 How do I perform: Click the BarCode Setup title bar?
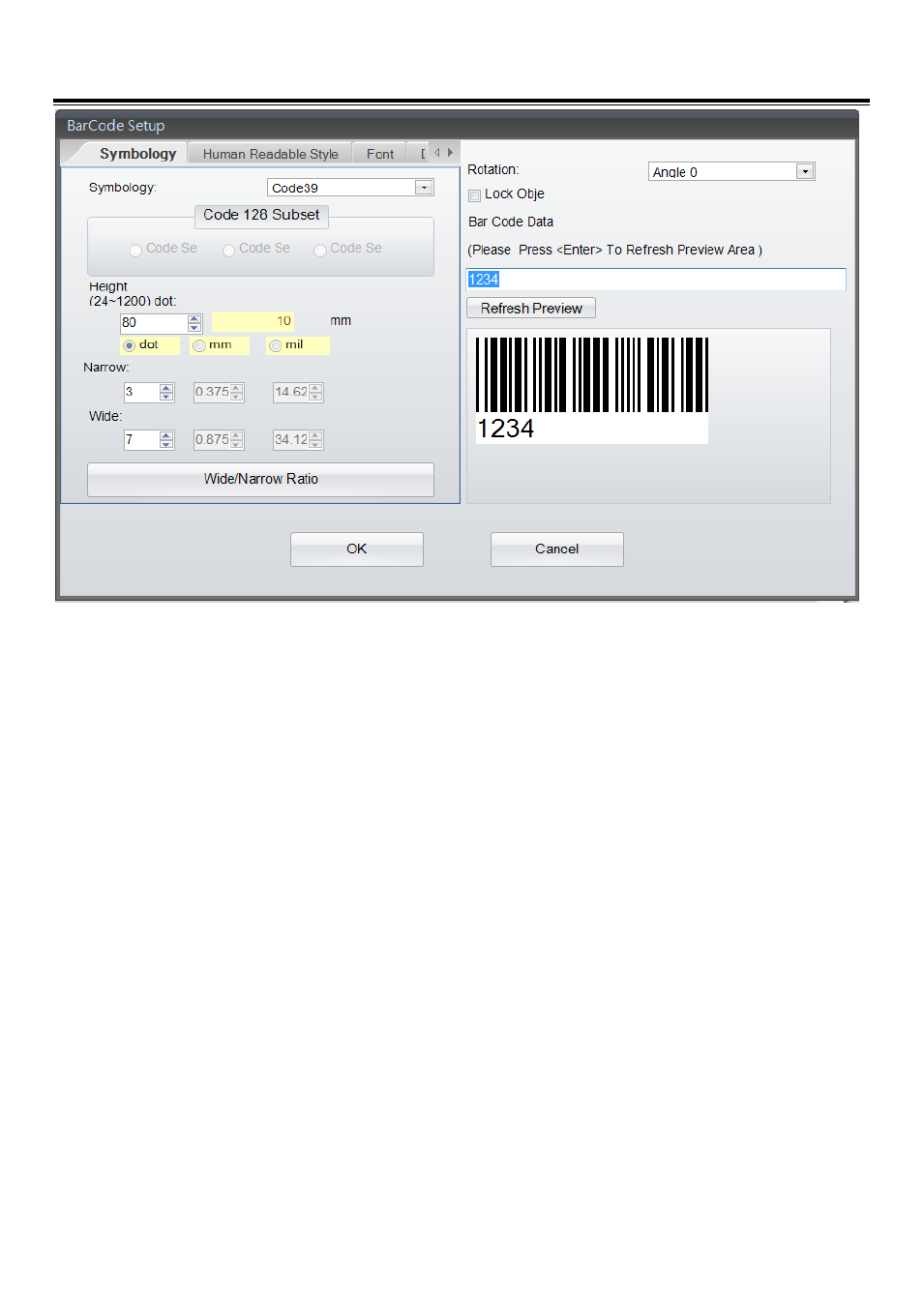point(457,126)
